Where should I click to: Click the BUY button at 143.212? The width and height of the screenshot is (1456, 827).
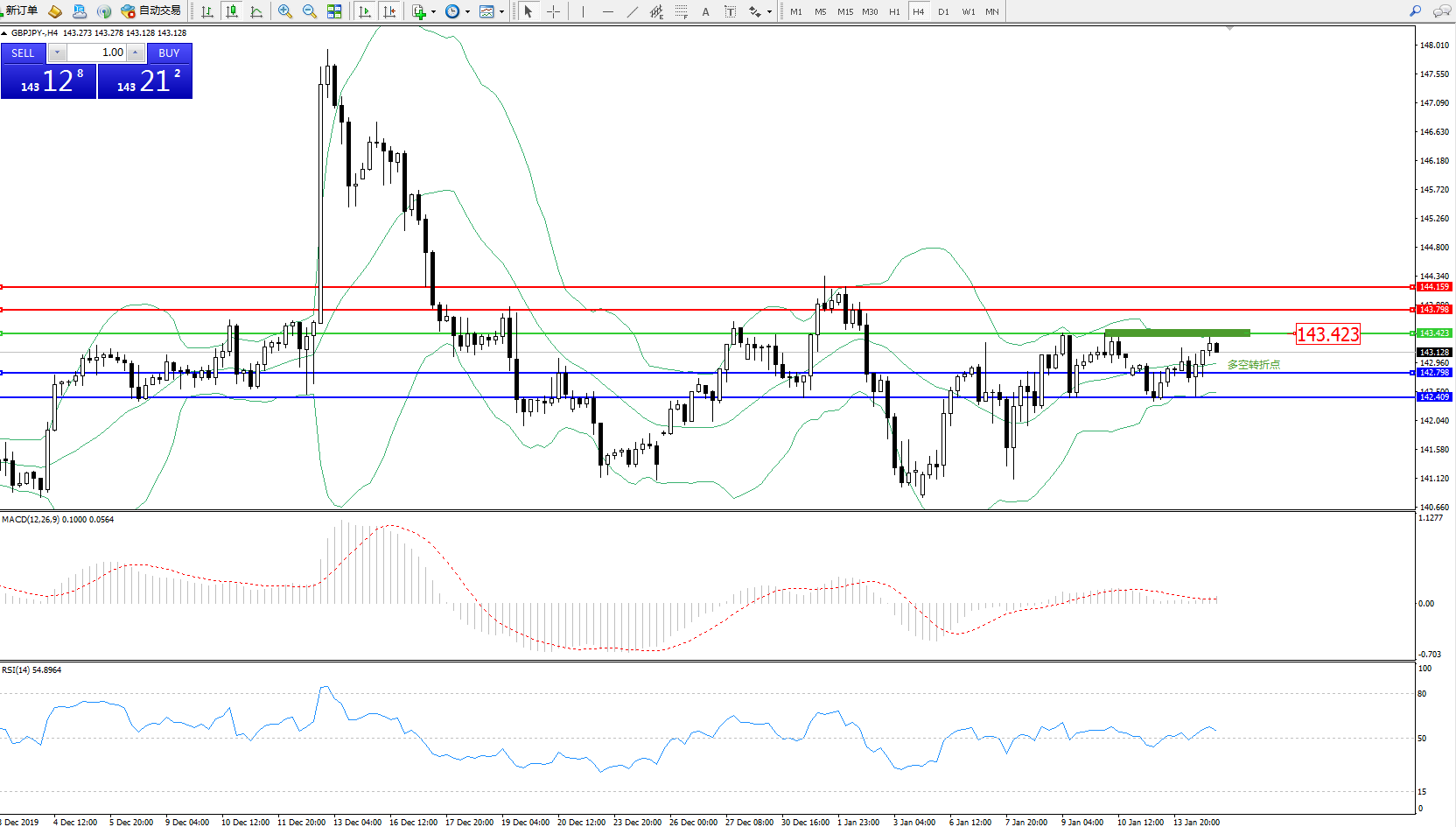(145, 81)
